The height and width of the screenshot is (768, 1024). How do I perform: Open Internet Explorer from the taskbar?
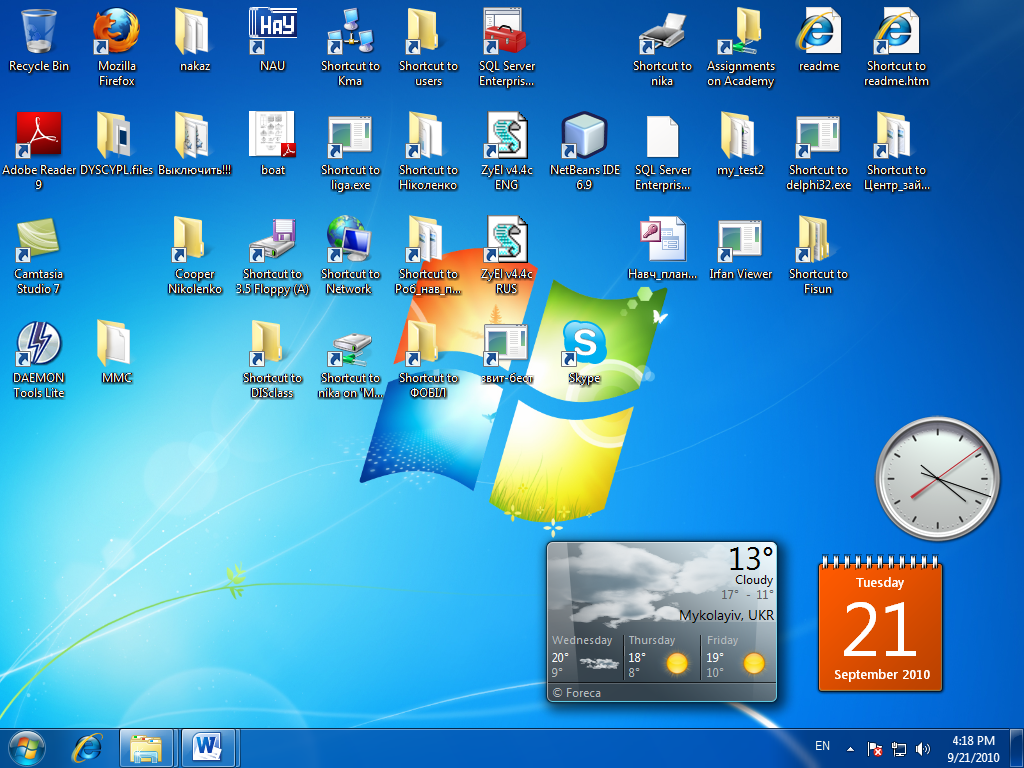[x=87, y=748]
